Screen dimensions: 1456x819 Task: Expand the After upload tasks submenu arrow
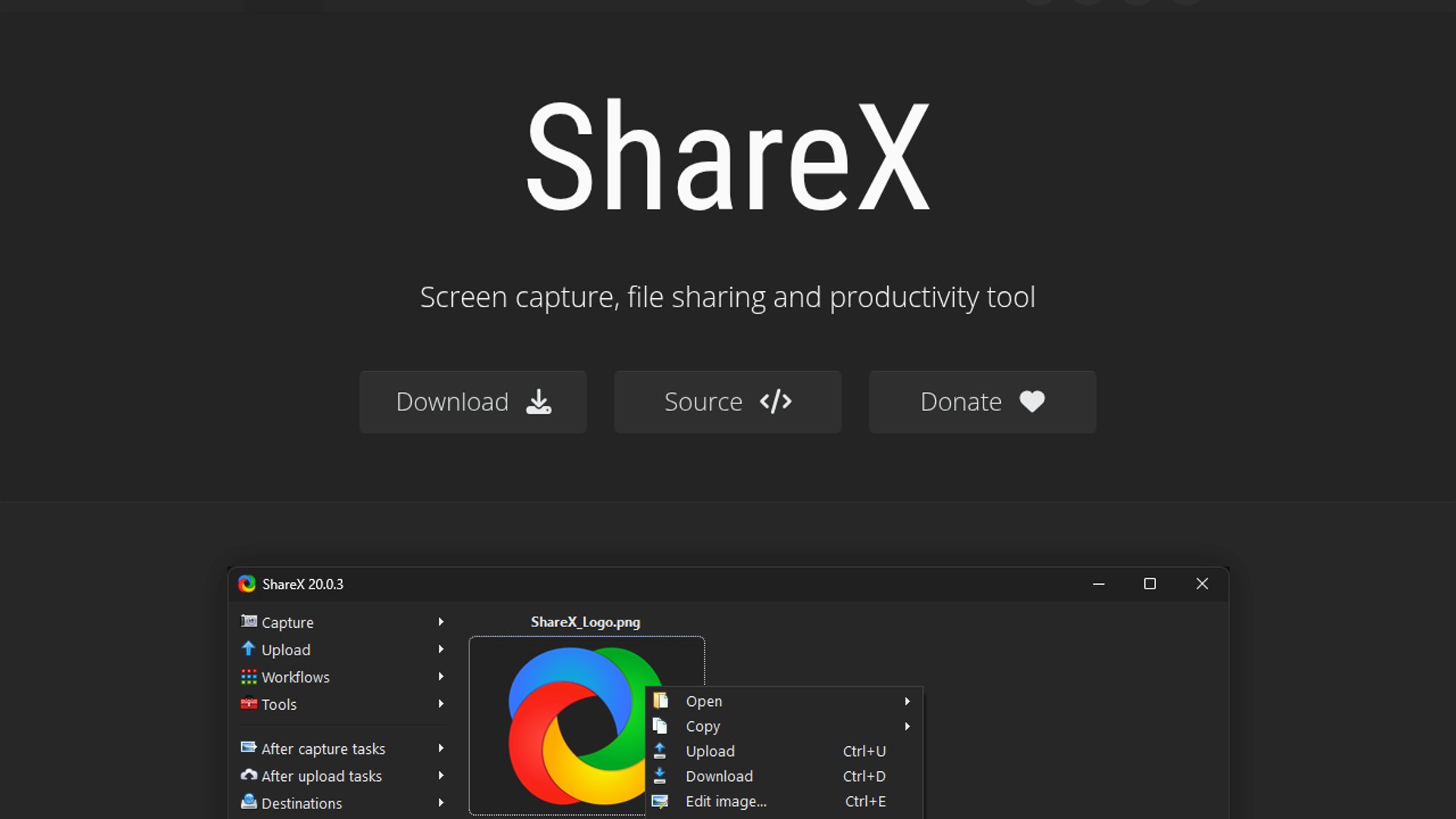tap(441, 776)
